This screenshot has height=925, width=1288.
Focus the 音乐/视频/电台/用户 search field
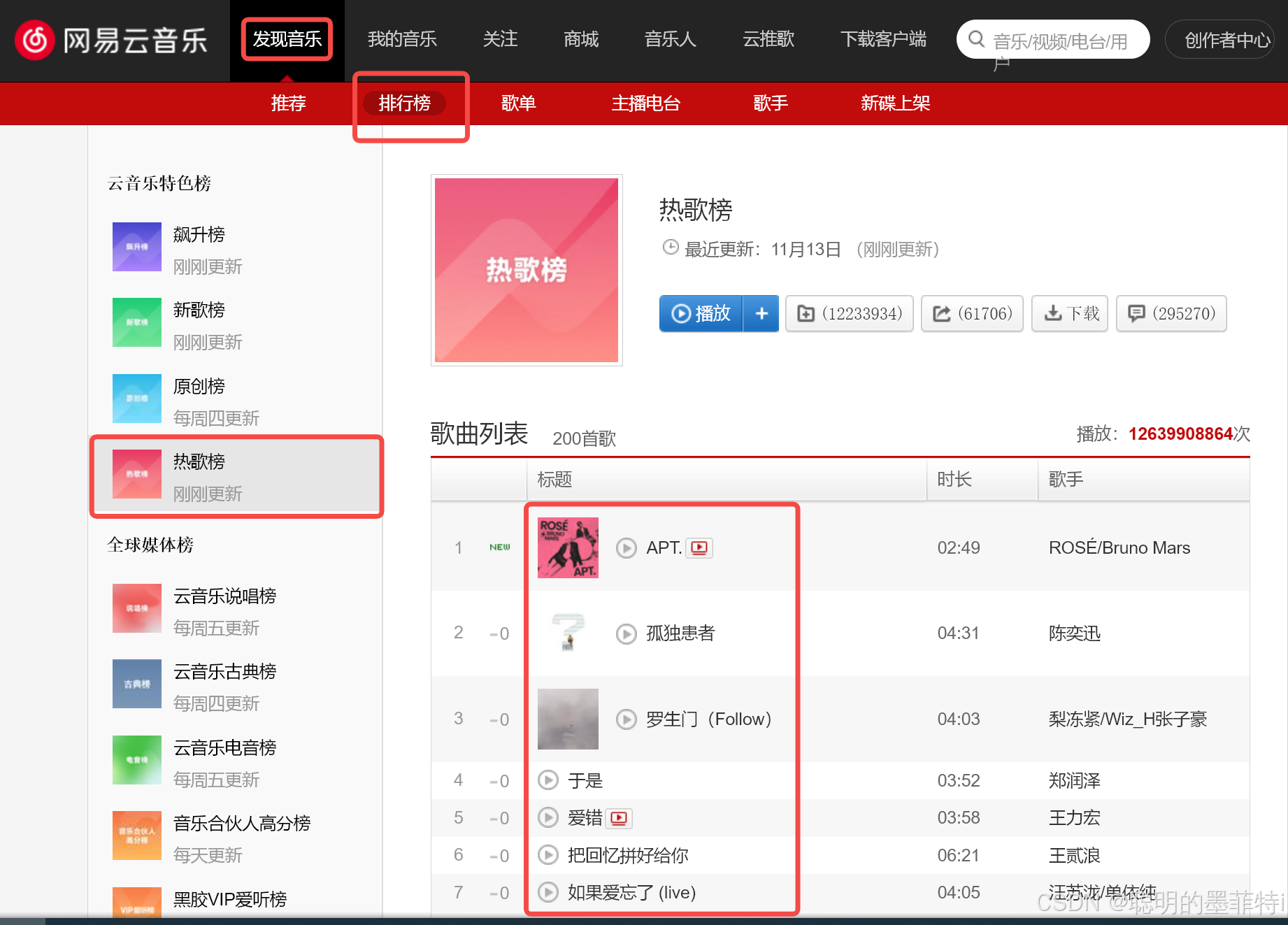tap(1052, 39)
